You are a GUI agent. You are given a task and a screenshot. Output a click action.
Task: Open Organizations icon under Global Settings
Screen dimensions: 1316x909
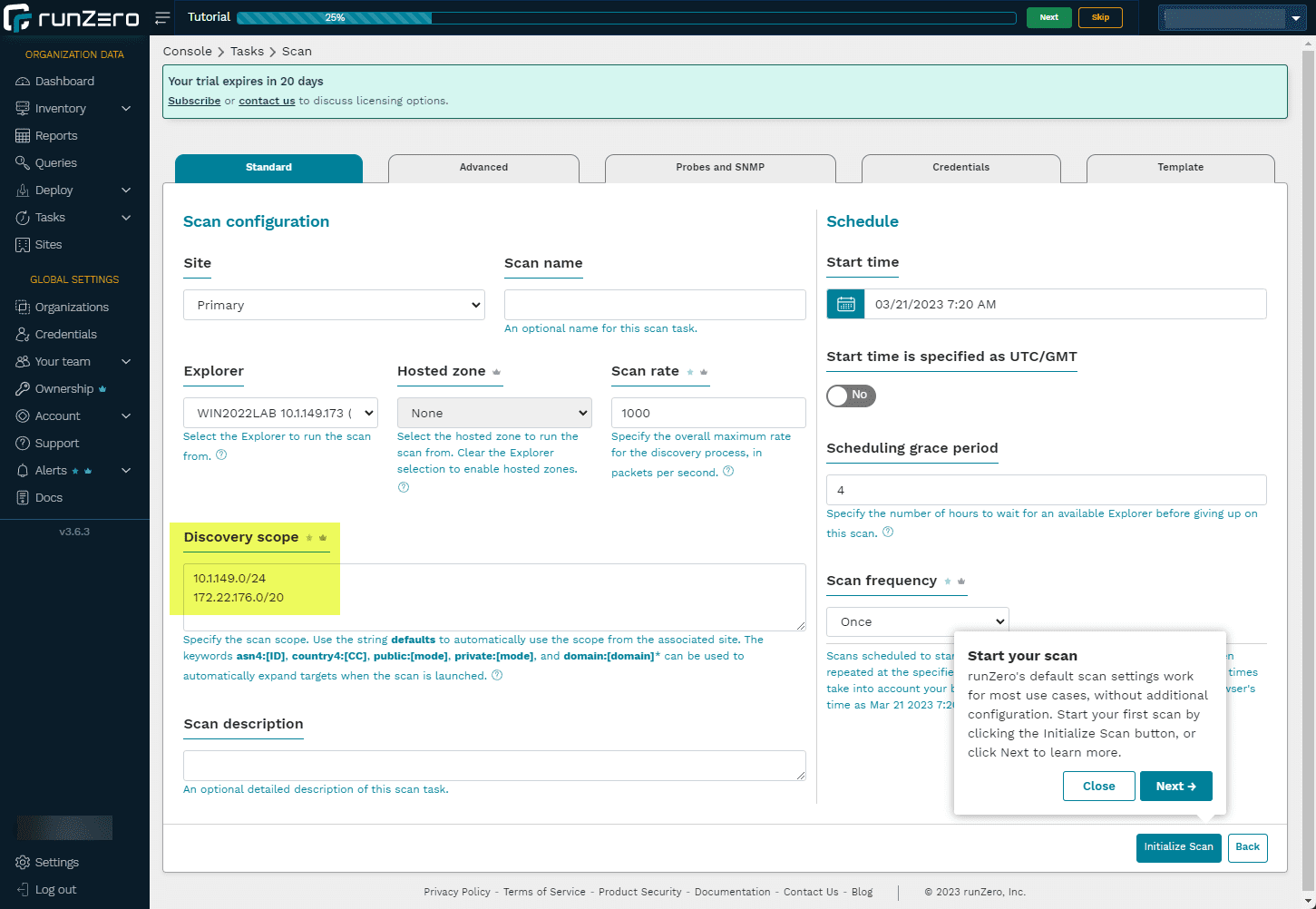coord(23,308)
